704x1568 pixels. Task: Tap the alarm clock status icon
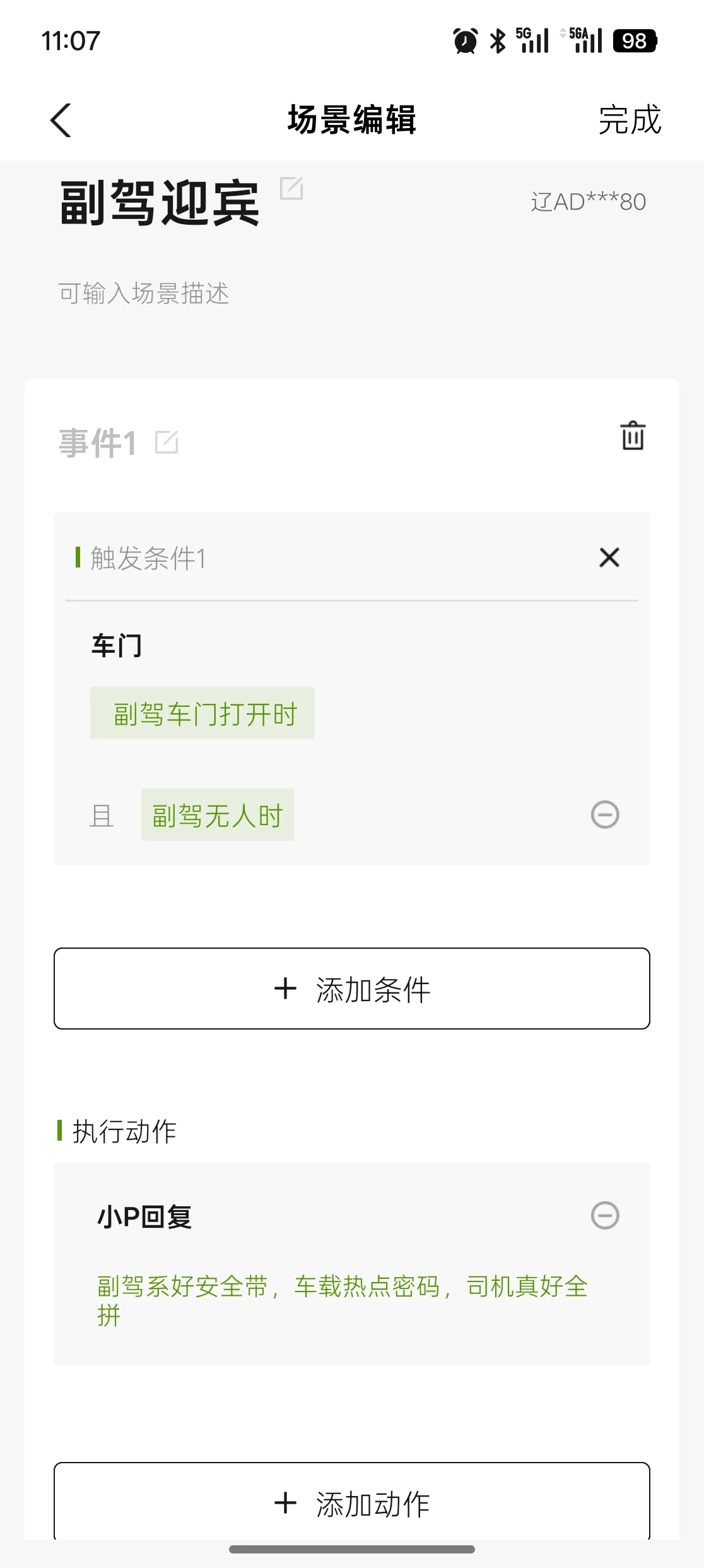(466, 41)
